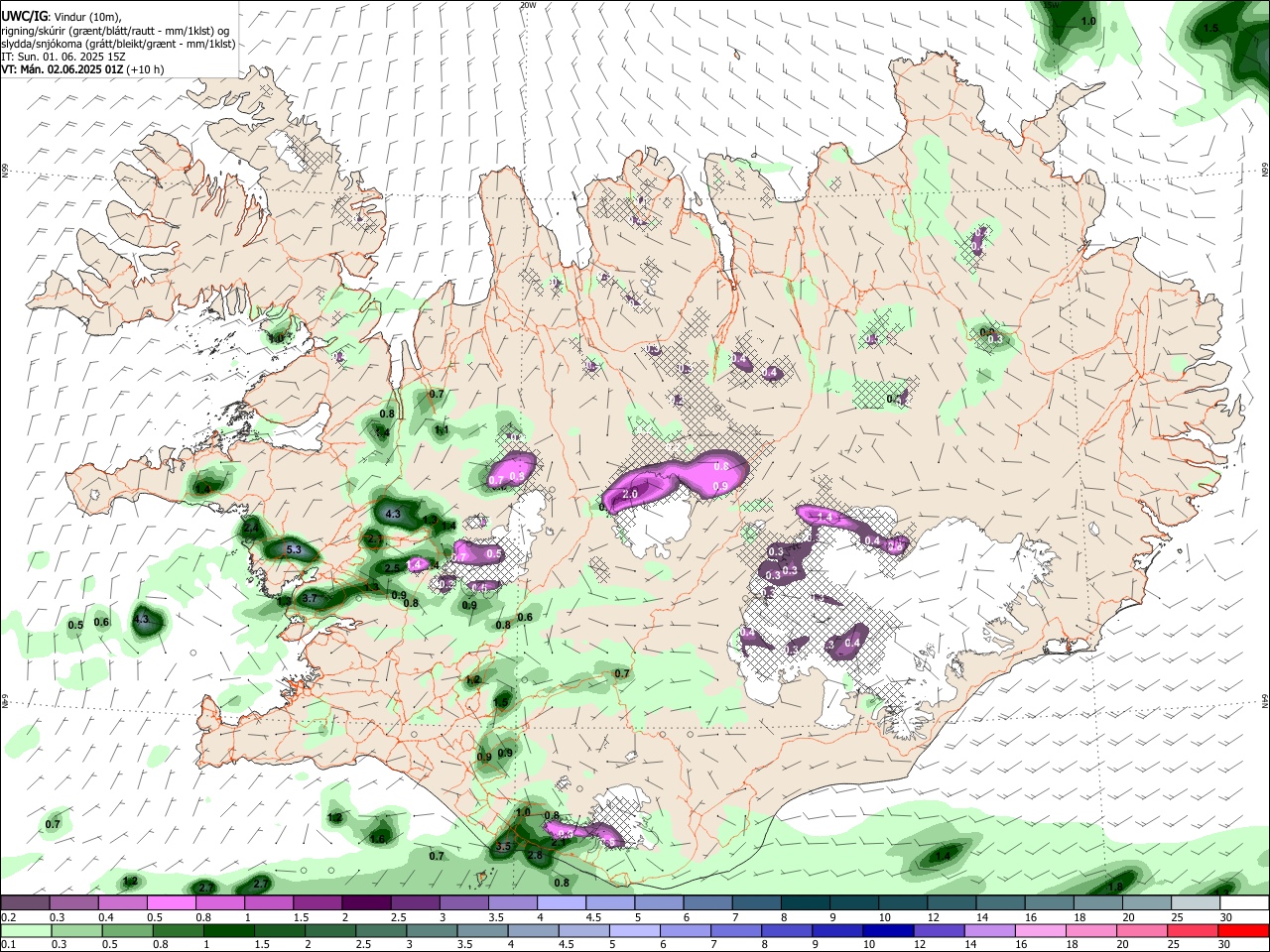Click the 0.1 label in the lower legend row
The width and height of the screenshot is (1270, 952).
pos(8,944)
